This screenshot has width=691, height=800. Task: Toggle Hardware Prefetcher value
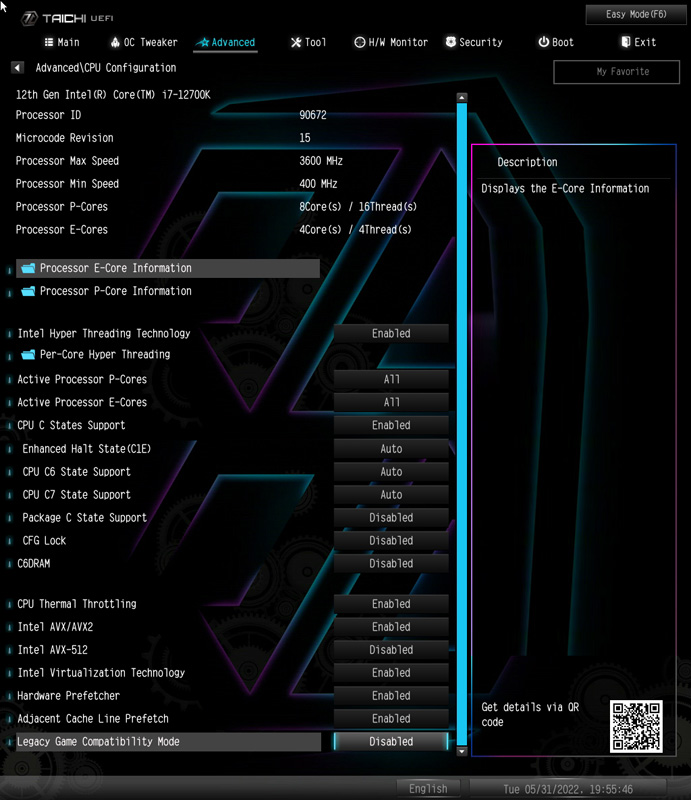coord(391,695)
